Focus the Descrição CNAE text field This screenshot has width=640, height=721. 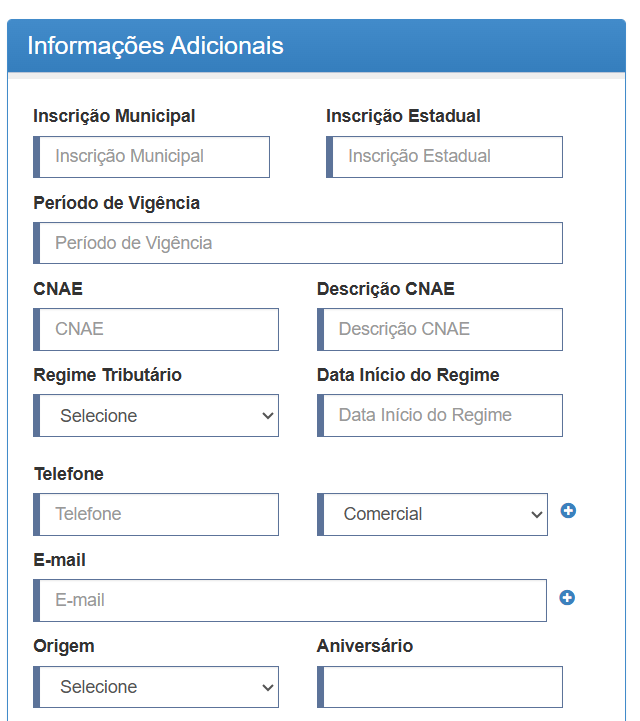pos(440,329)
